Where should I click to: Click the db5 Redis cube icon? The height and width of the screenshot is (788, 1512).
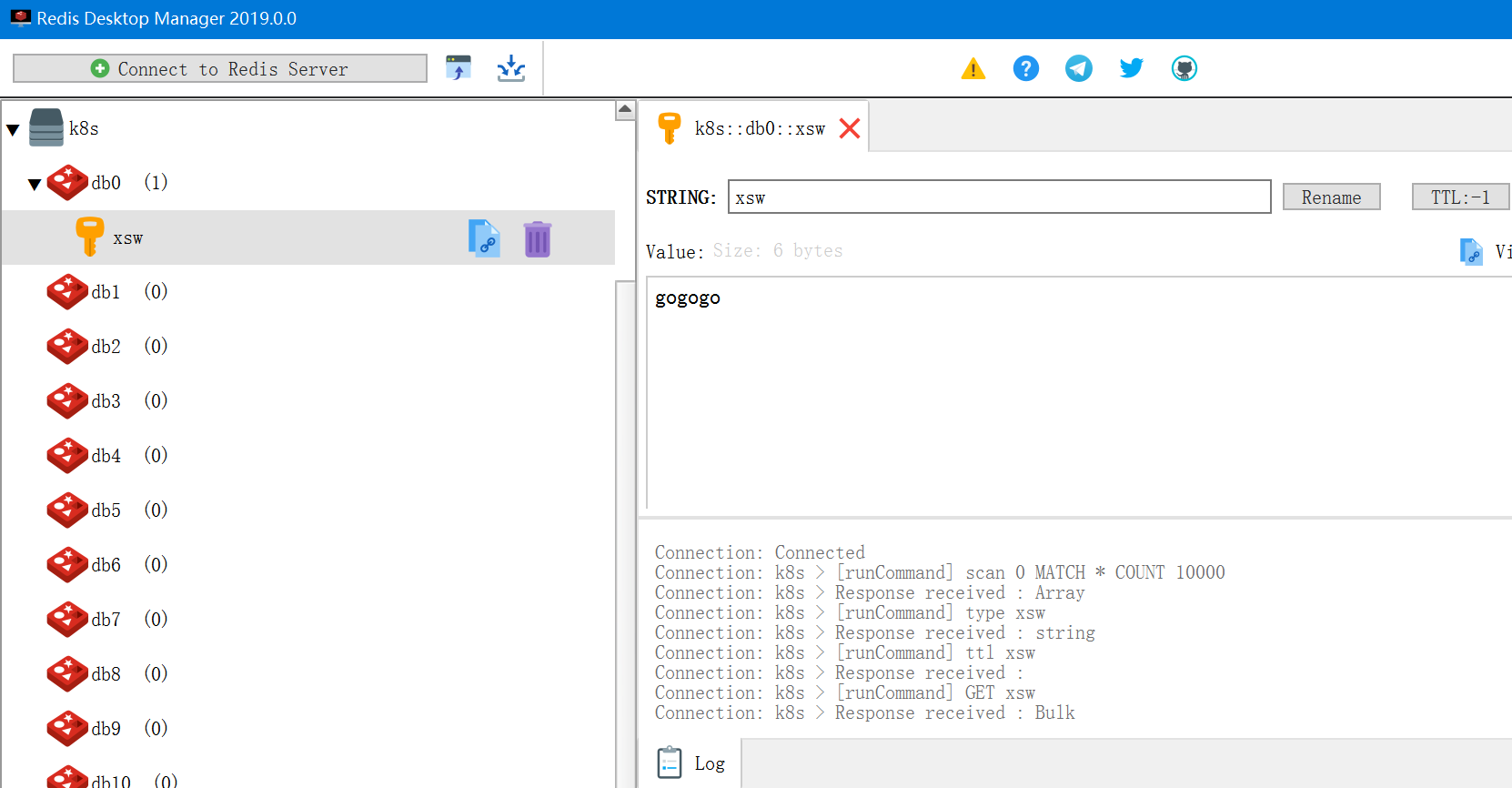pos(67,510)
